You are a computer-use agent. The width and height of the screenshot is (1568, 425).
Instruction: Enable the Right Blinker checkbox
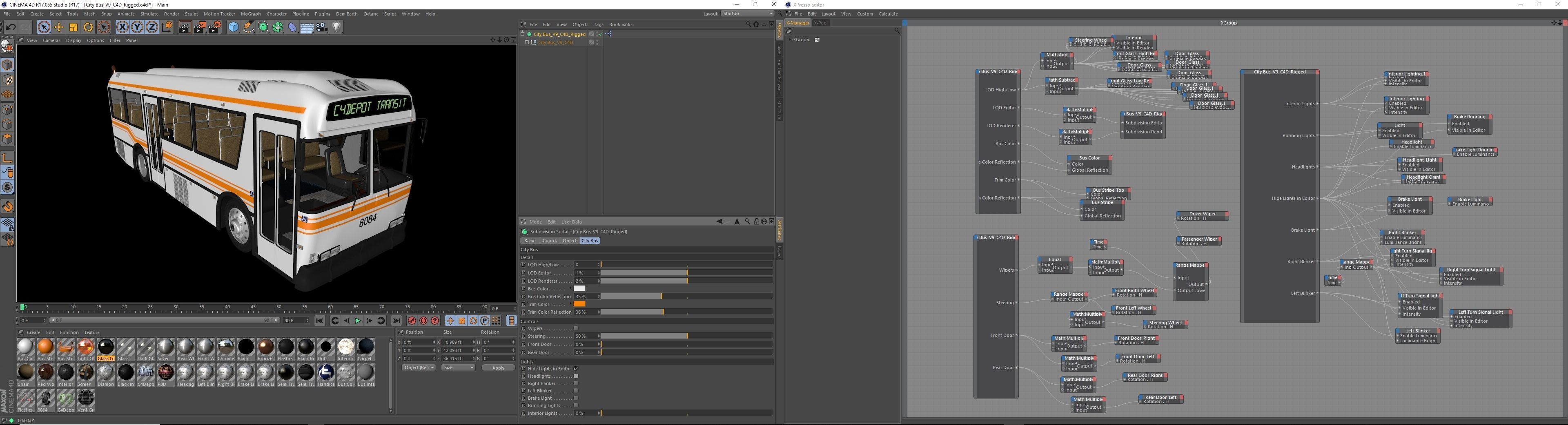tap(576, 383)
